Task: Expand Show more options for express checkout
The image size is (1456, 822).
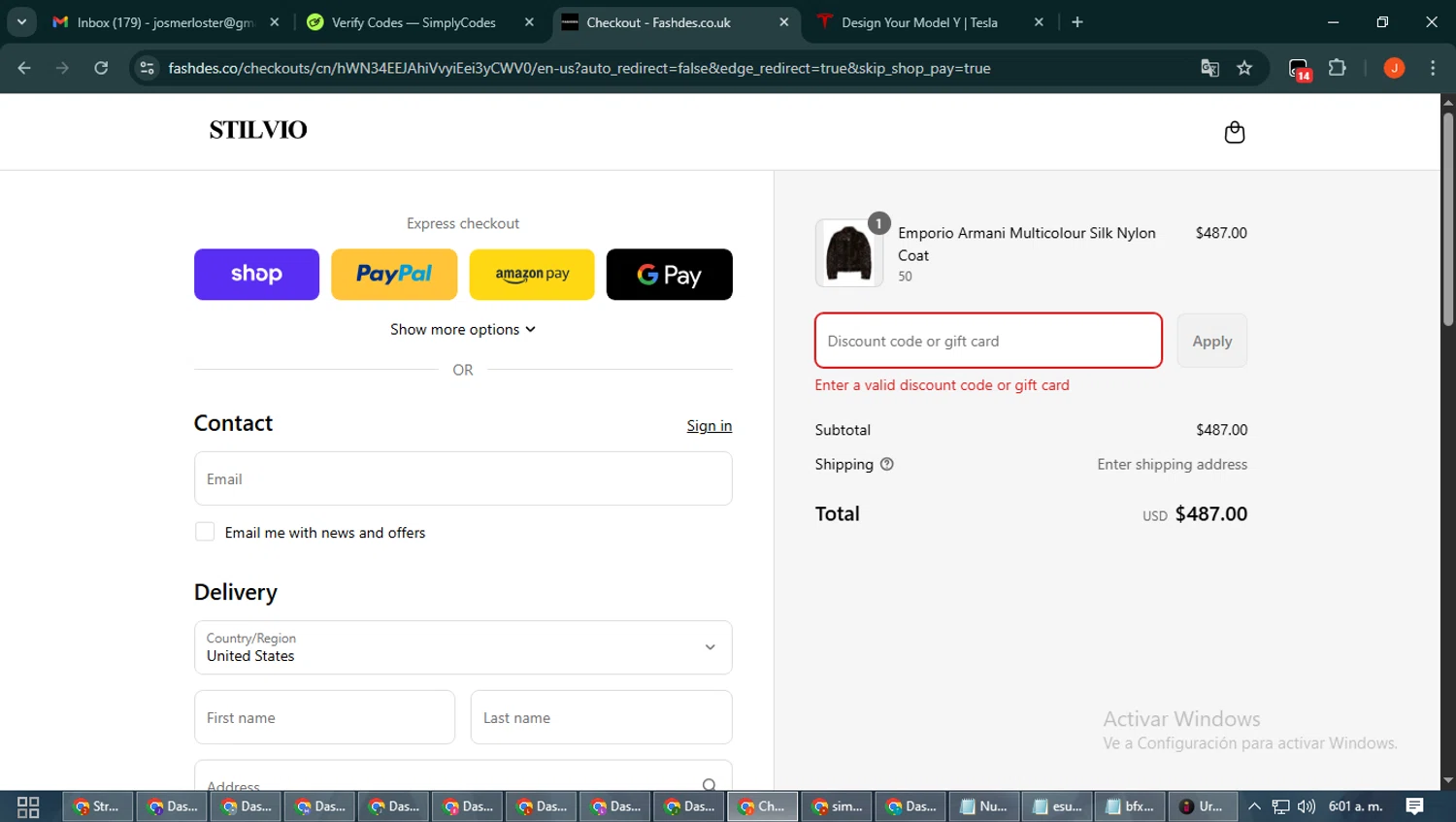Action: pos(463,329)
